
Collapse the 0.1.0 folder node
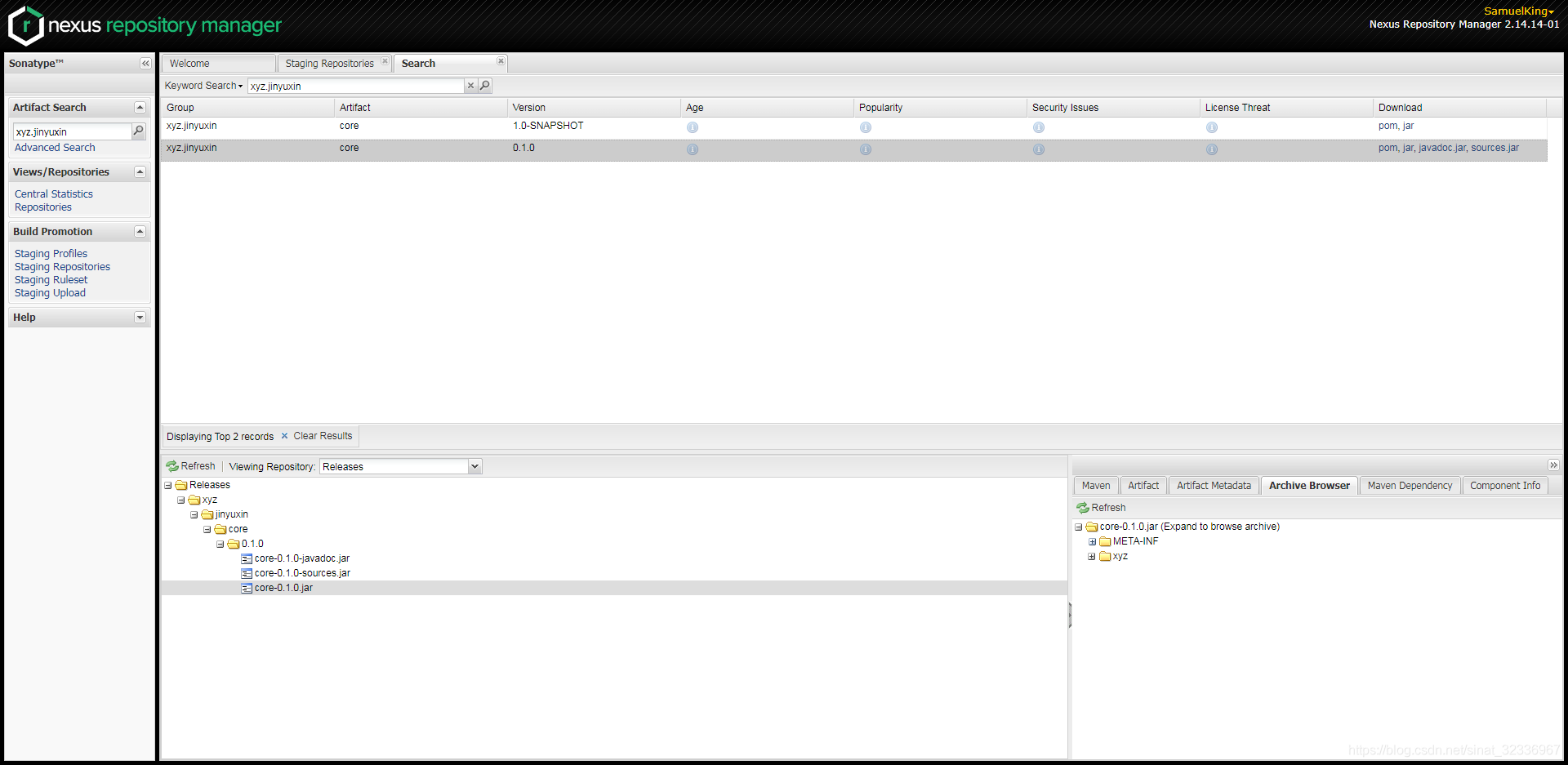220,544
